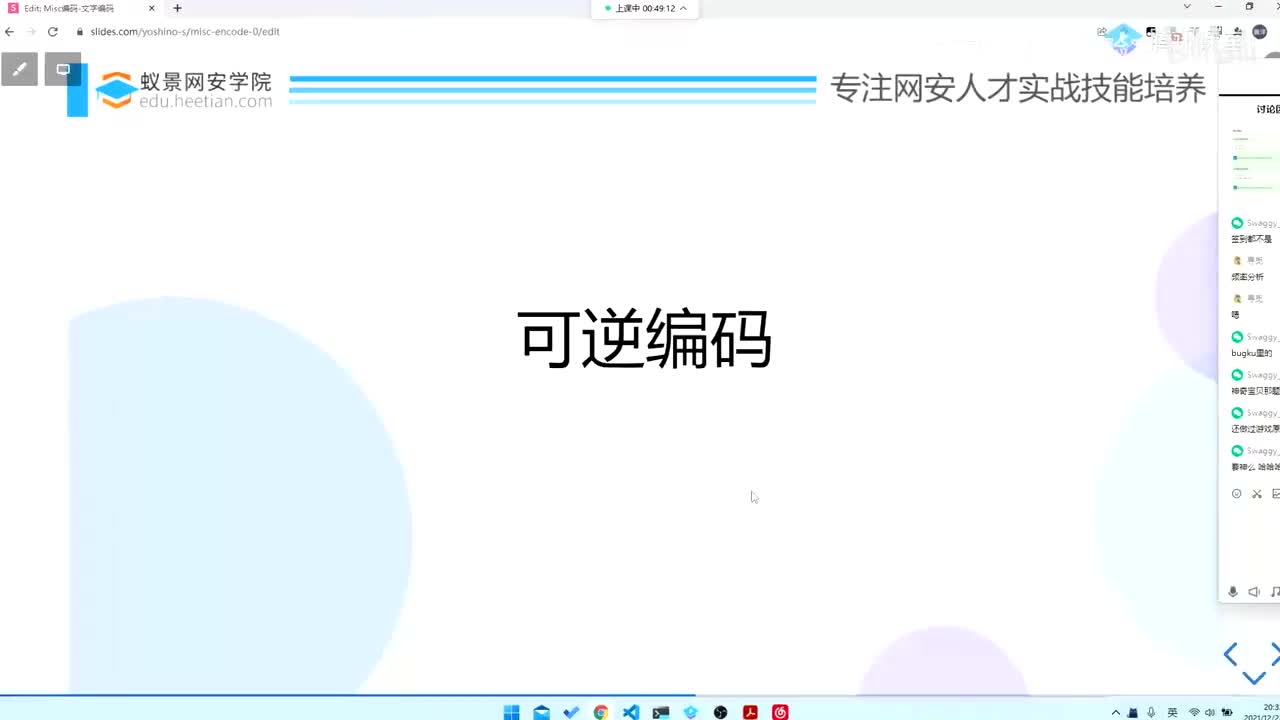
Task: Click the image upload icon in chat
Action: coord(1276,494)
